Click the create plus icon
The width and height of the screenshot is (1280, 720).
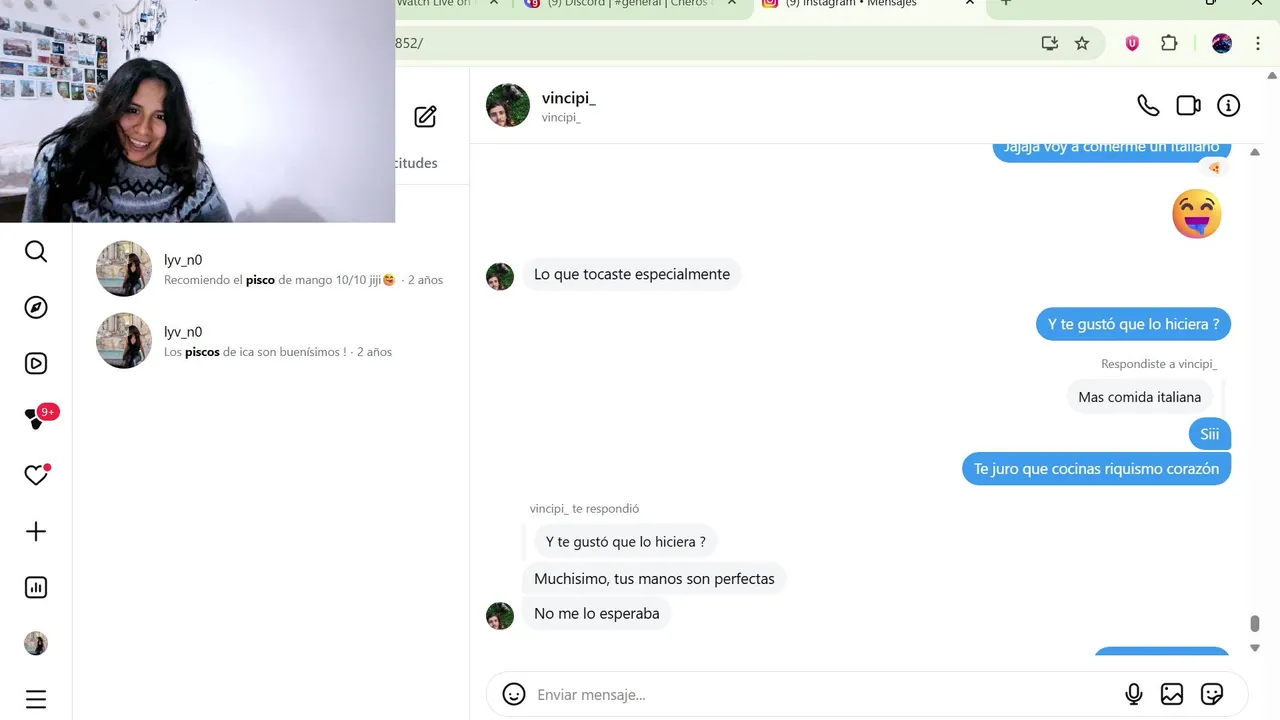(36, 532)
